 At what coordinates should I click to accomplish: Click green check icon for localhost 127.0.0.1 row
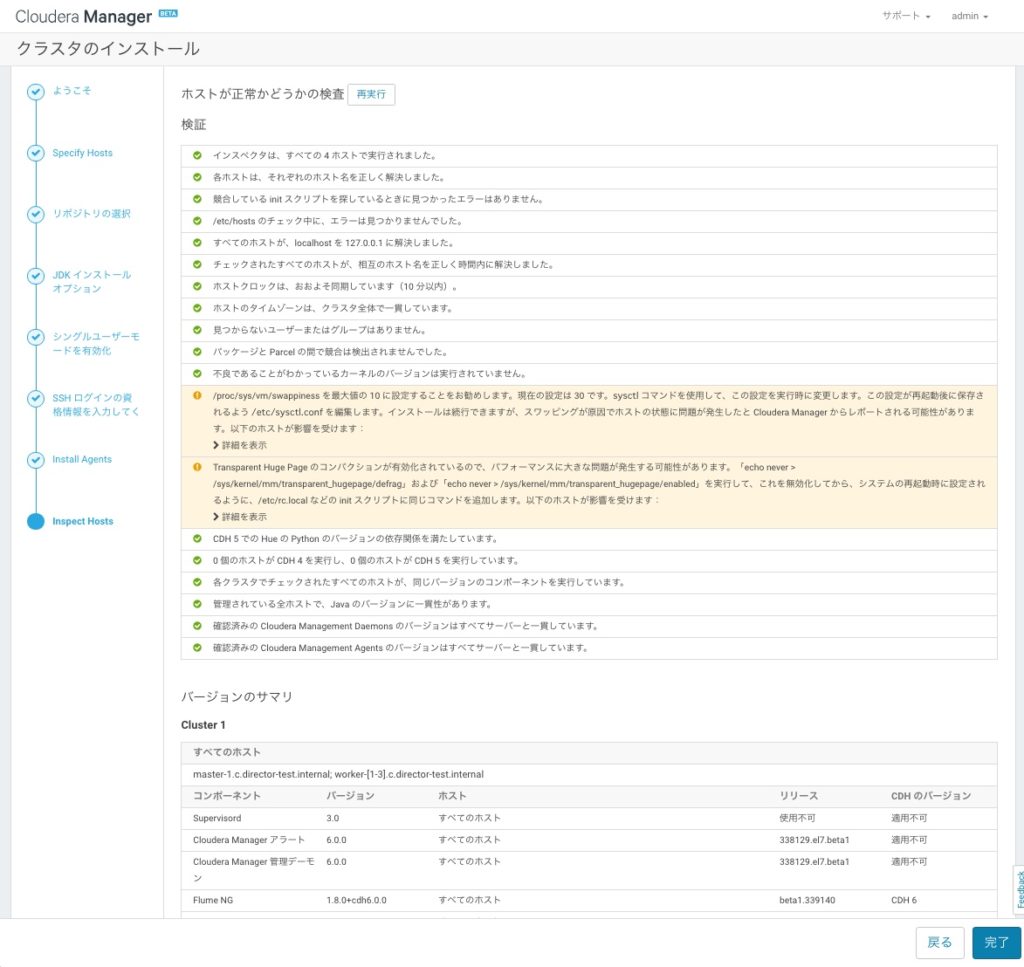point(197,242)
